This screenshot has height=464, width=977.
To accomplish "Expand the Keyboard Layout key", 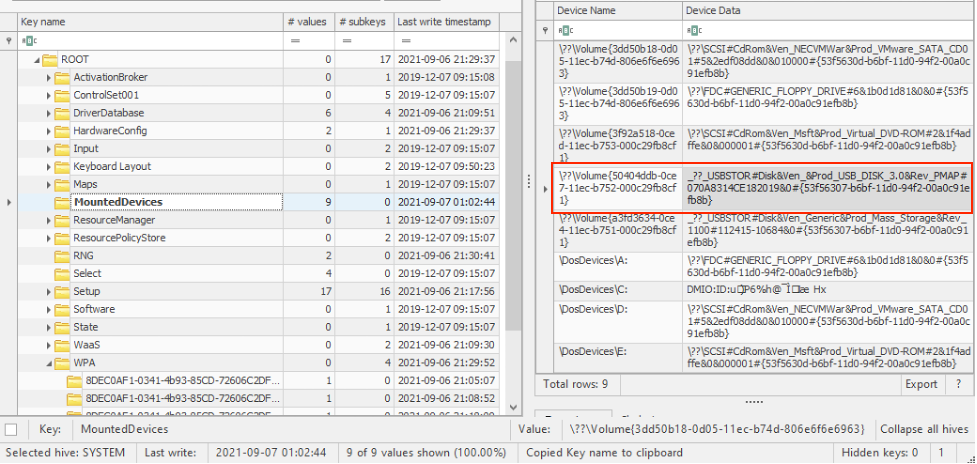I will [49, 167].
